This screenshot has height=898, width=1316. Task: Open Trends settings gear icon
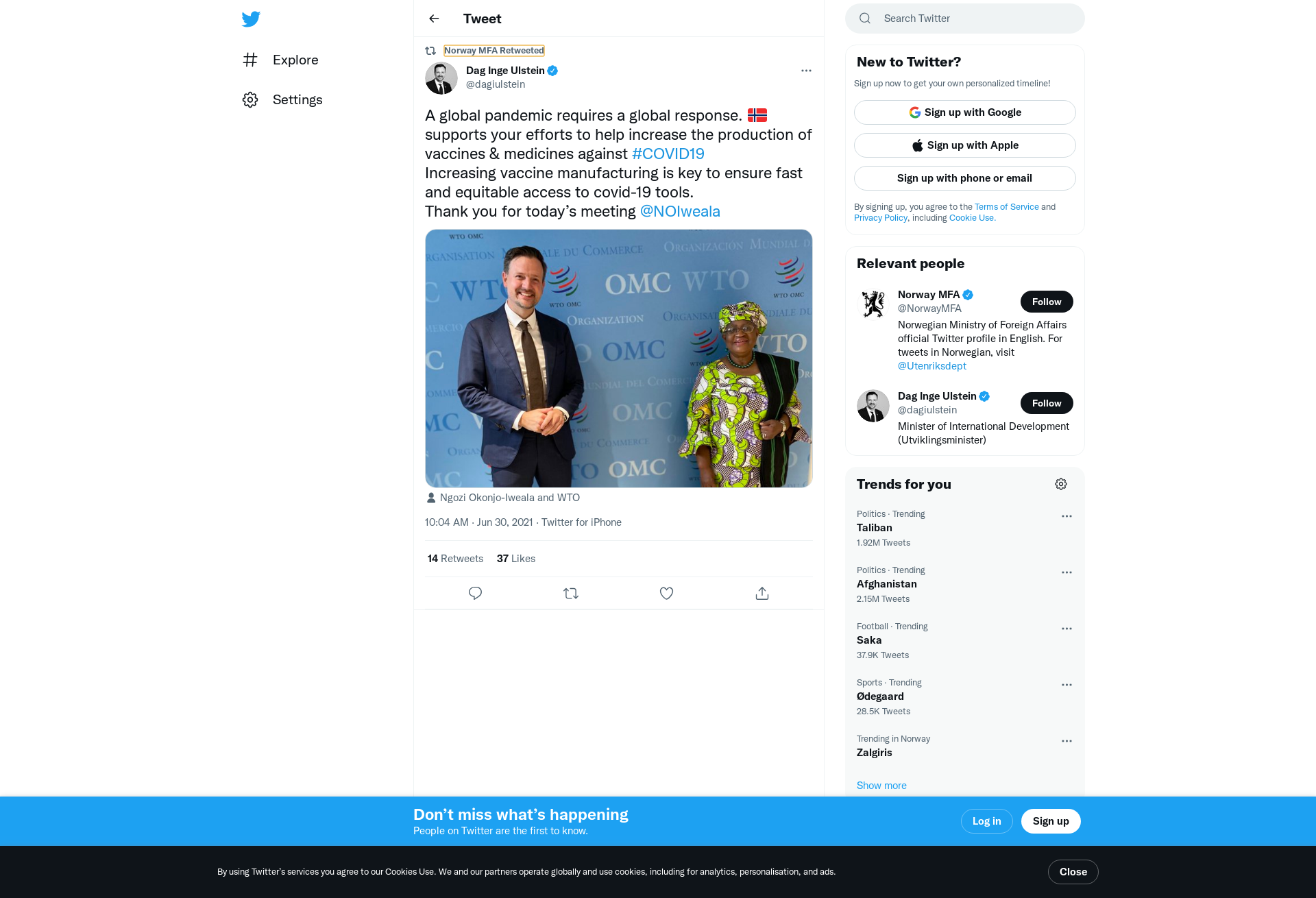coord(1061,484)
